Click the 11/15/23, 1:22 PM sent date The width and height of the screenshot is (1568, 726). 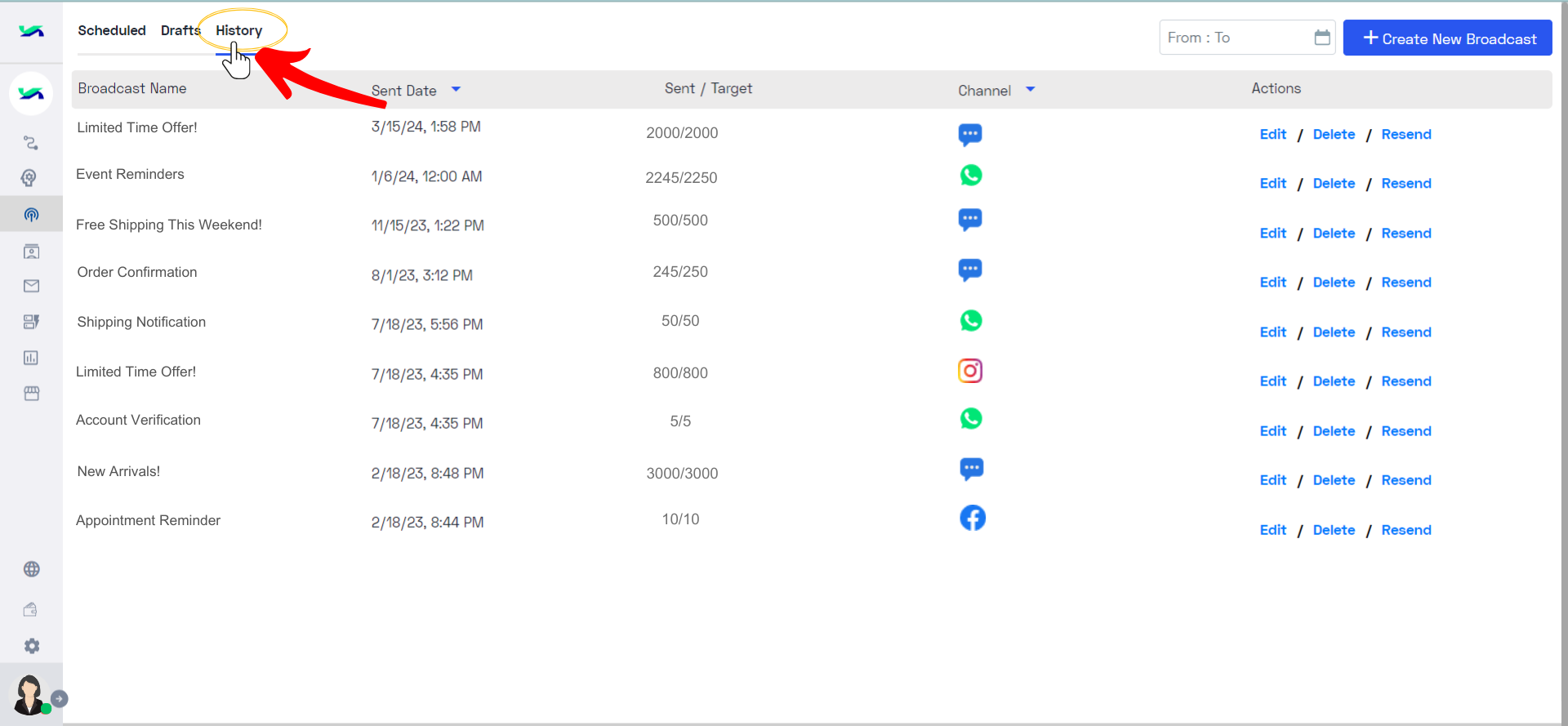coord(427,225)
